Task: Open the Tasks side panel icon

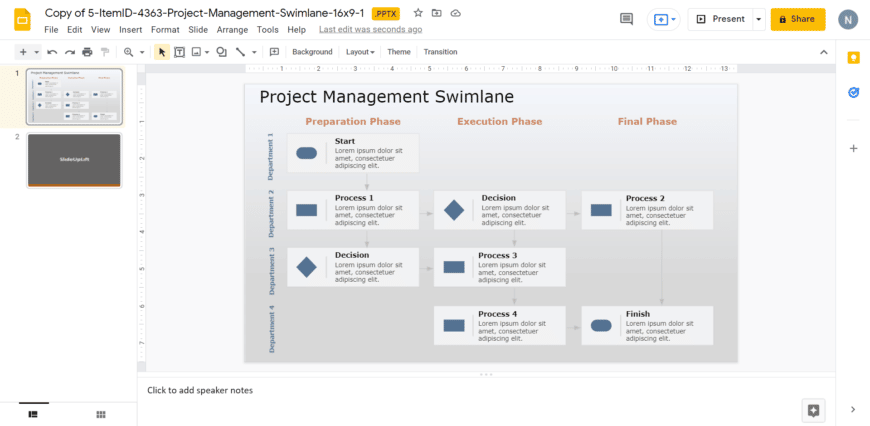Action: 853,93
